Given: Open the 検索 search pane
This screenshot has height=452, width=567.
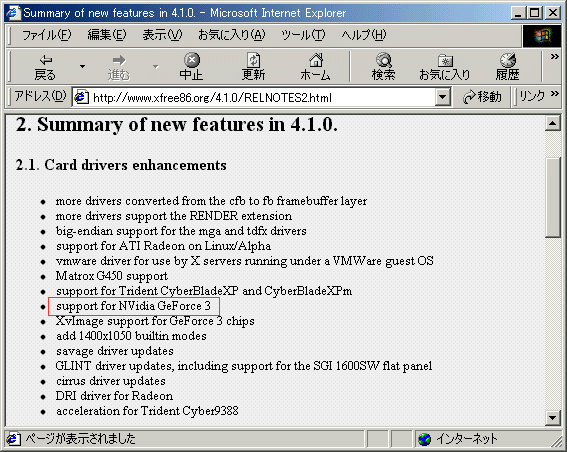Looking at the screenshot, I should coord(383,67).
